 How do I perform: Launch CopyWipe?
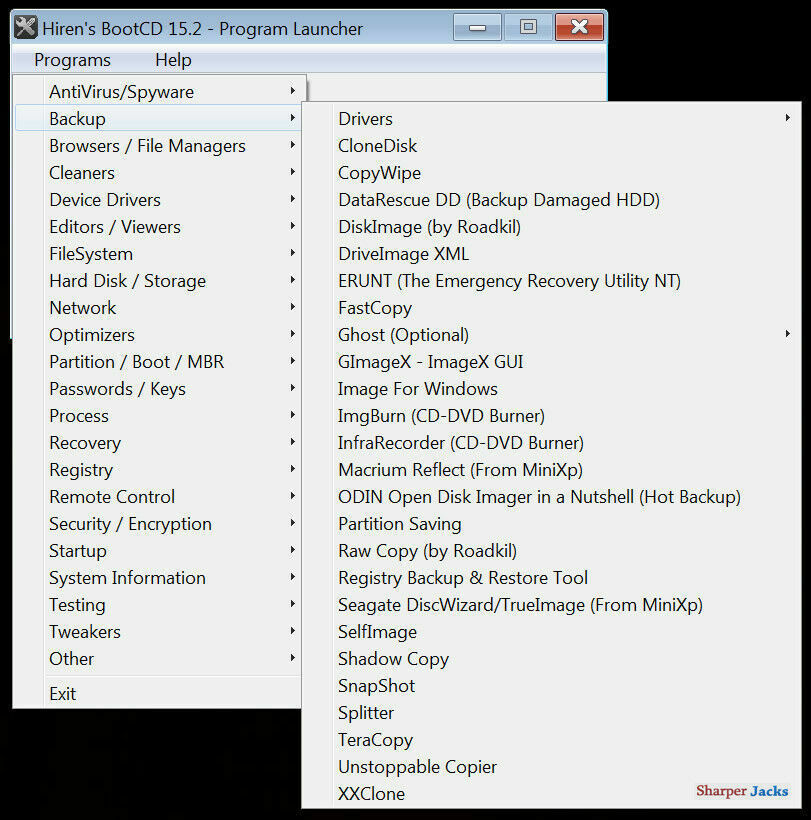point(552,173)
